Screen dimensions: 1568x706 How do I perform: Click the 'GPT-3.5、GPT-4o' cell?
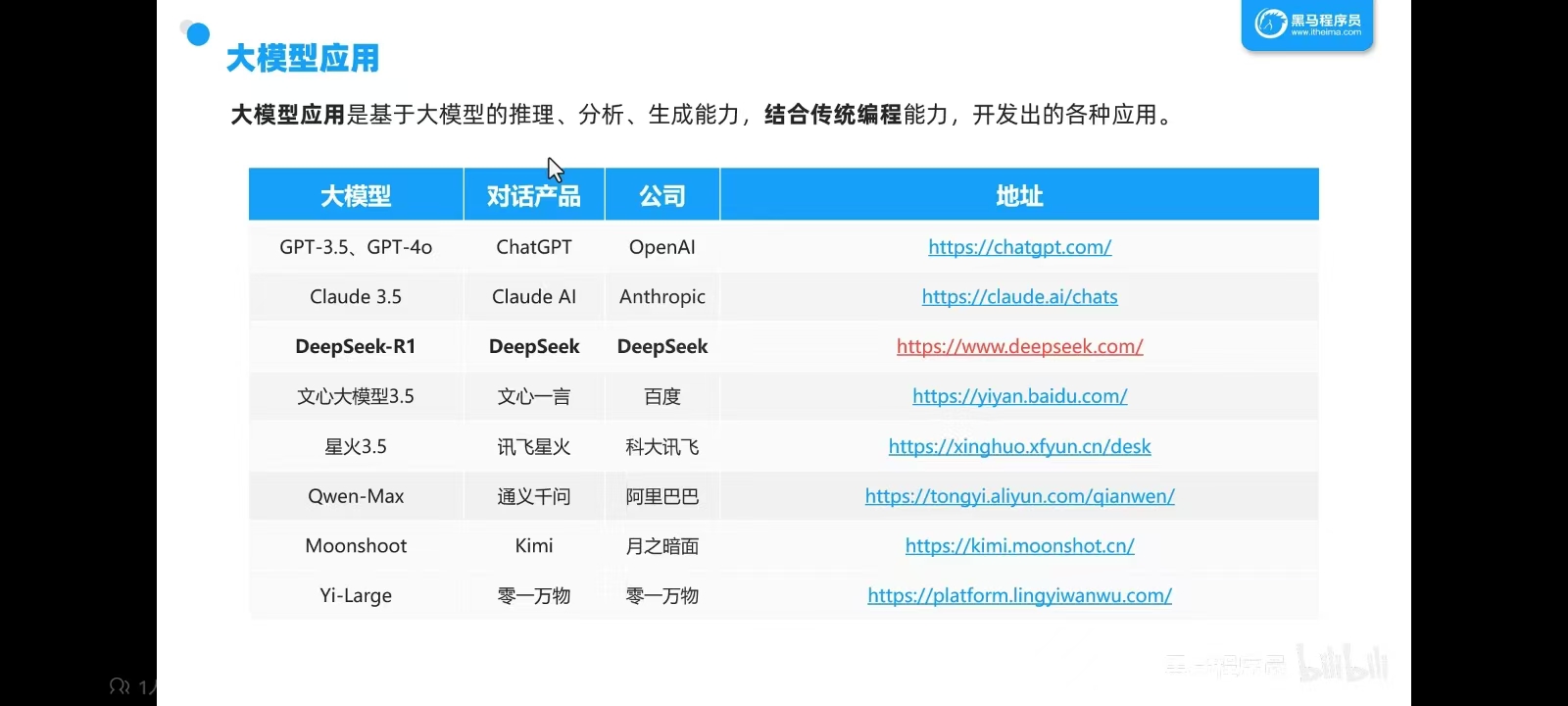tap(356, 247)
